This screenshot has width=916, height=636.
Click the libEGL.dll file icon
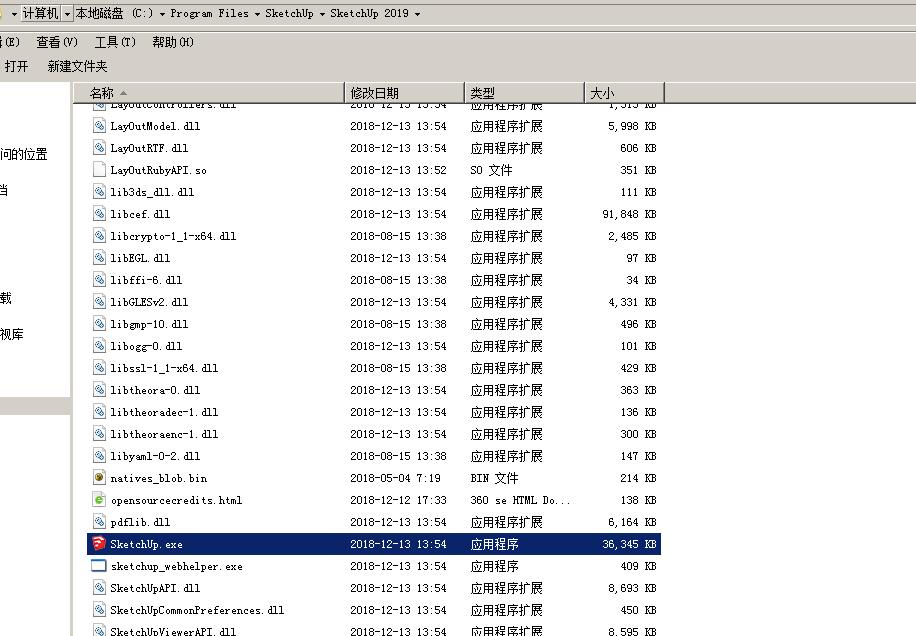point(99,258)
